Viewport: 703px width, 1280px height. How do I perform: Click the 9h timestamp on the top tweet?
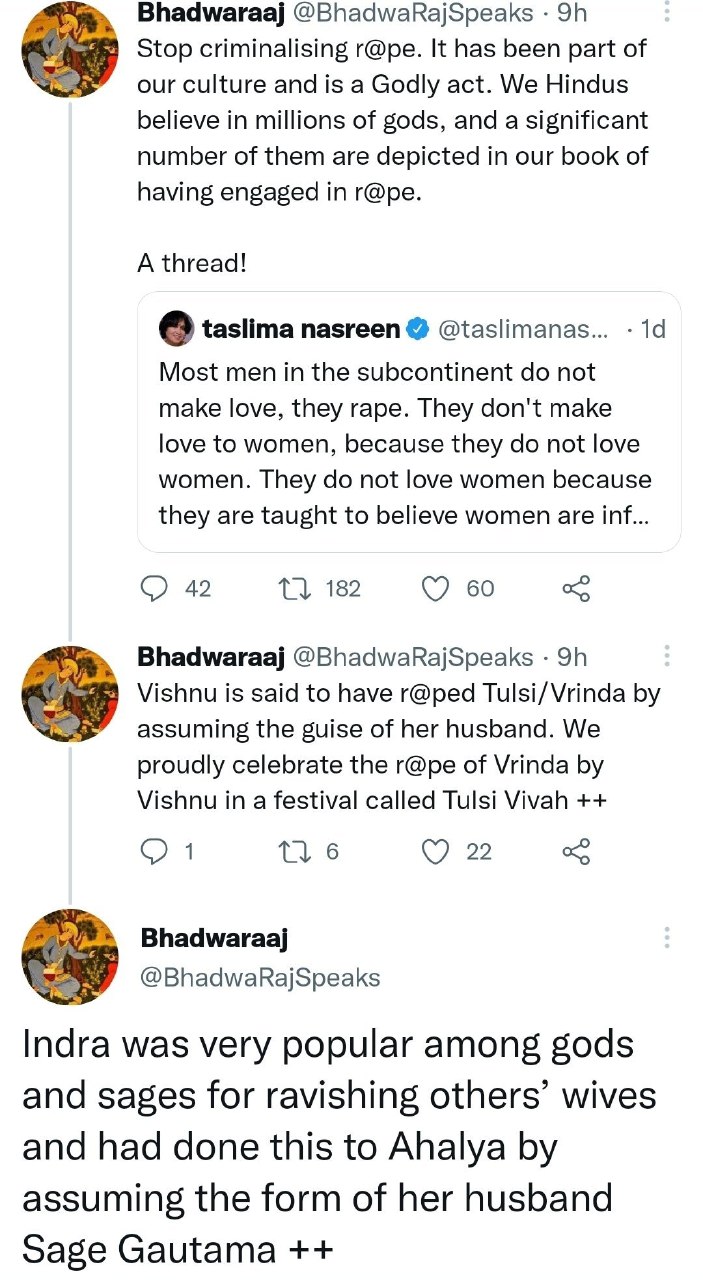pos(571,13)
